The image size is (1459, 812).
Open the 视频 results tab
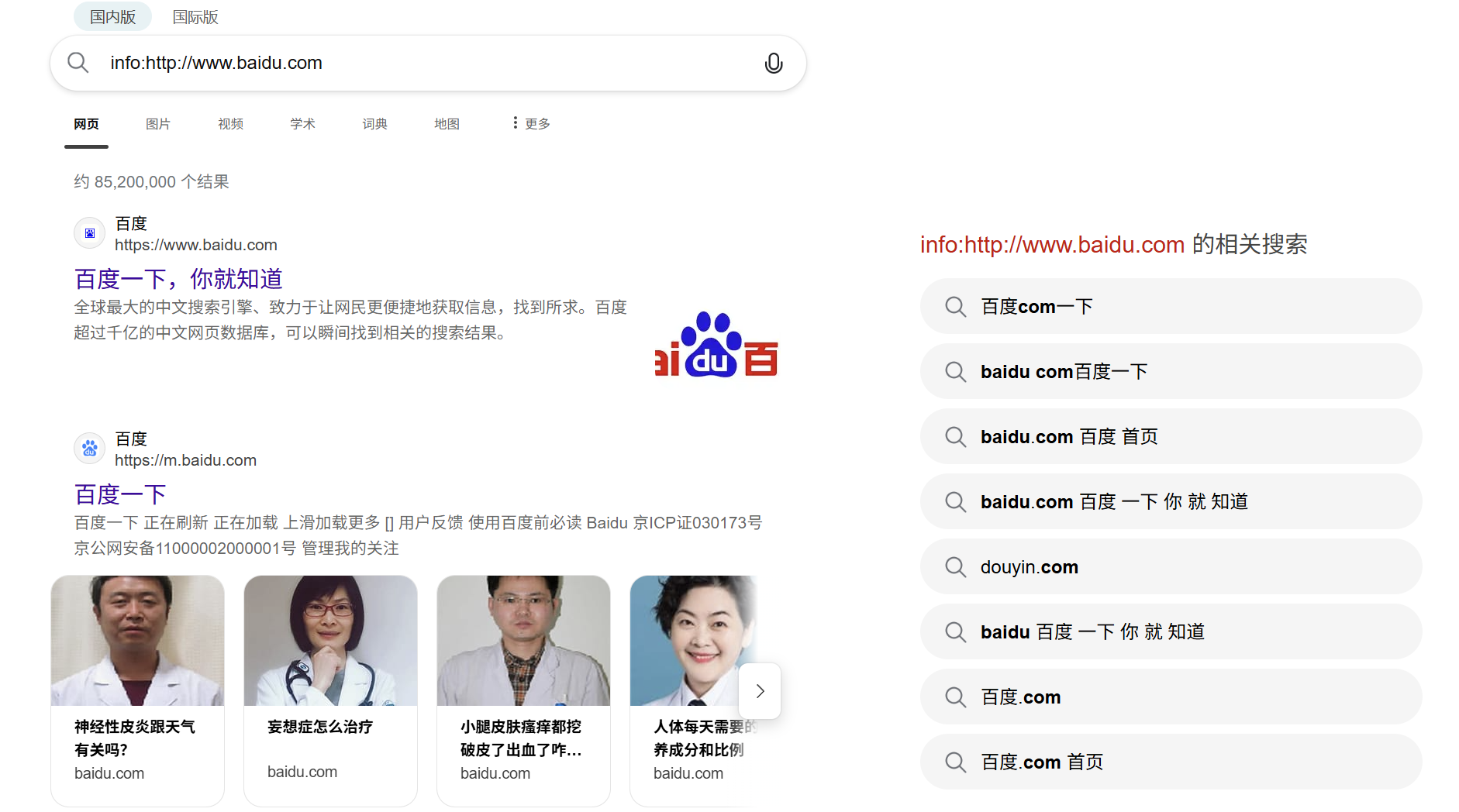click(x=230, y=124)
